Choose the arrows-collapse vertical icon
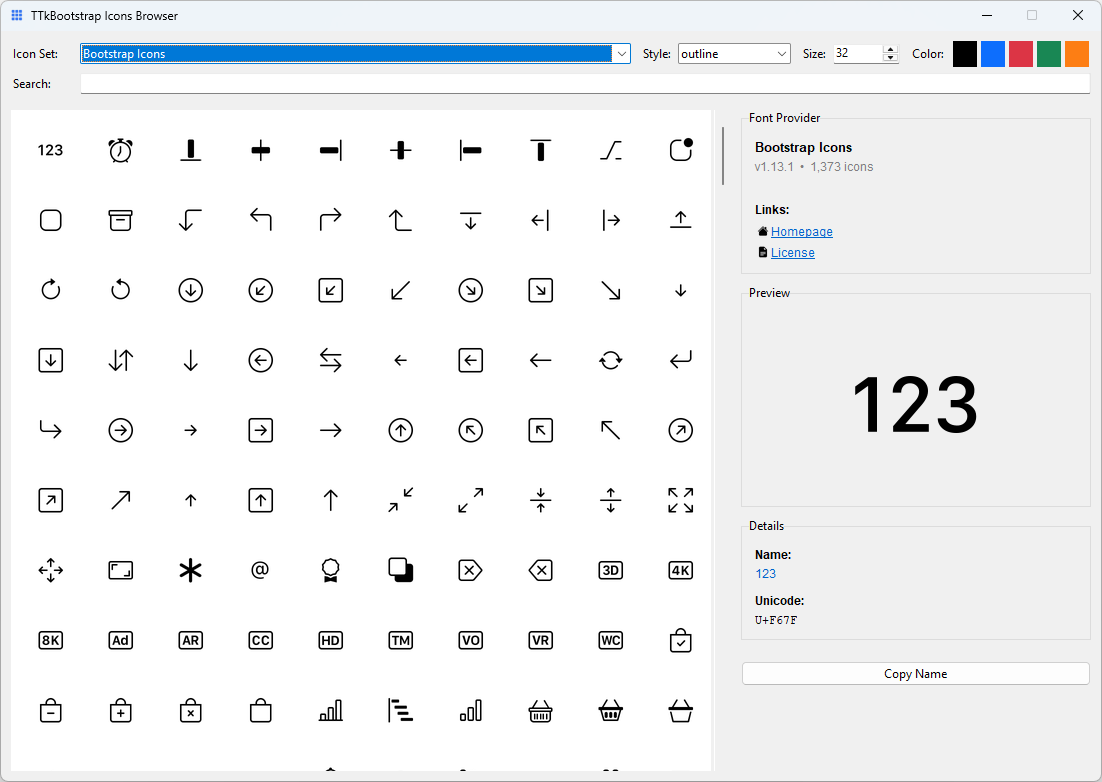Viewport: 1102px width, 782px height. click(540, 500)
